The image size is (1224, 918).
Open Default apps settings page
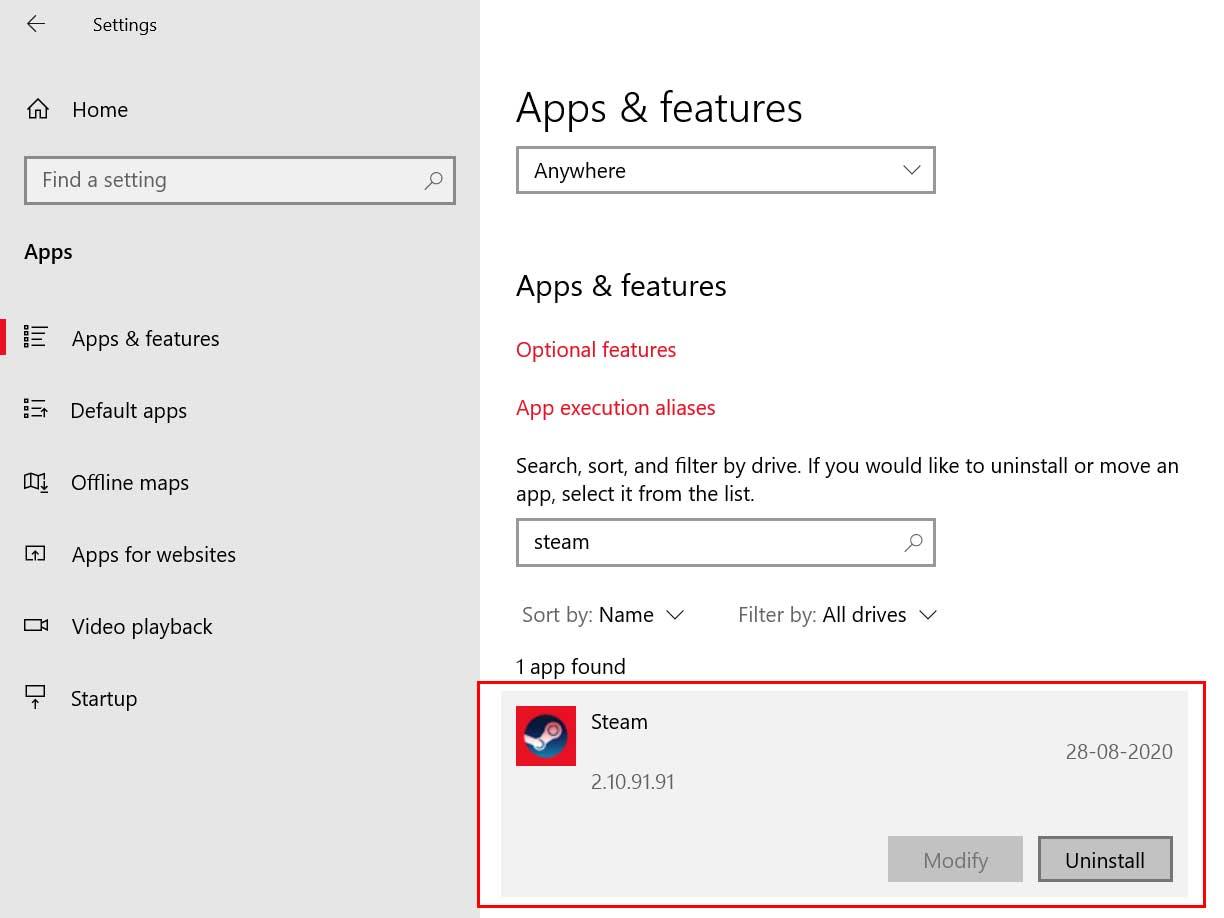128,411
